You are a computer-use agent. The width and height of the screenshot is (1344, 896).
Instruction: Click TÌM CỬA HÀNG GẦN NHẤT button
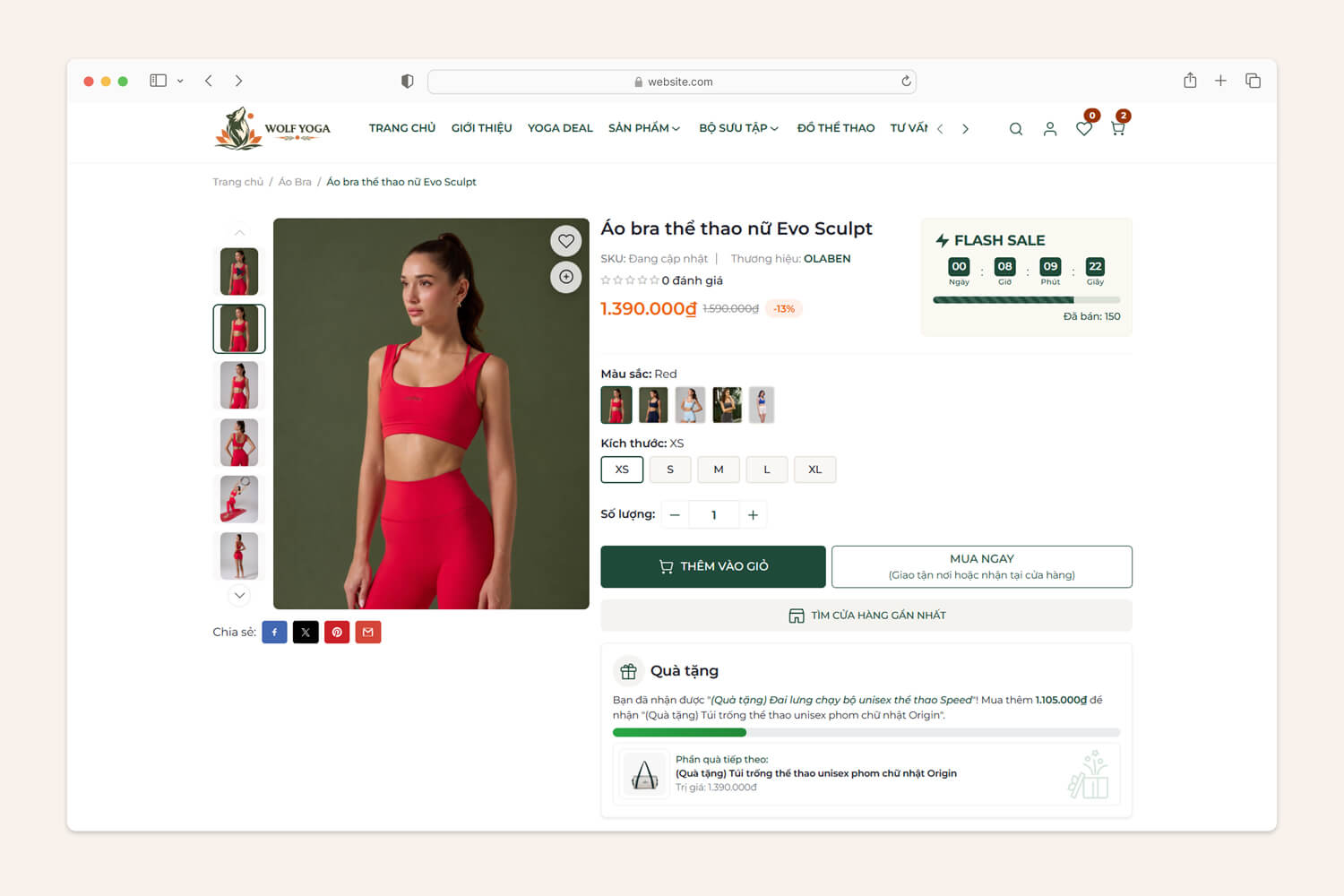point(866,616)
